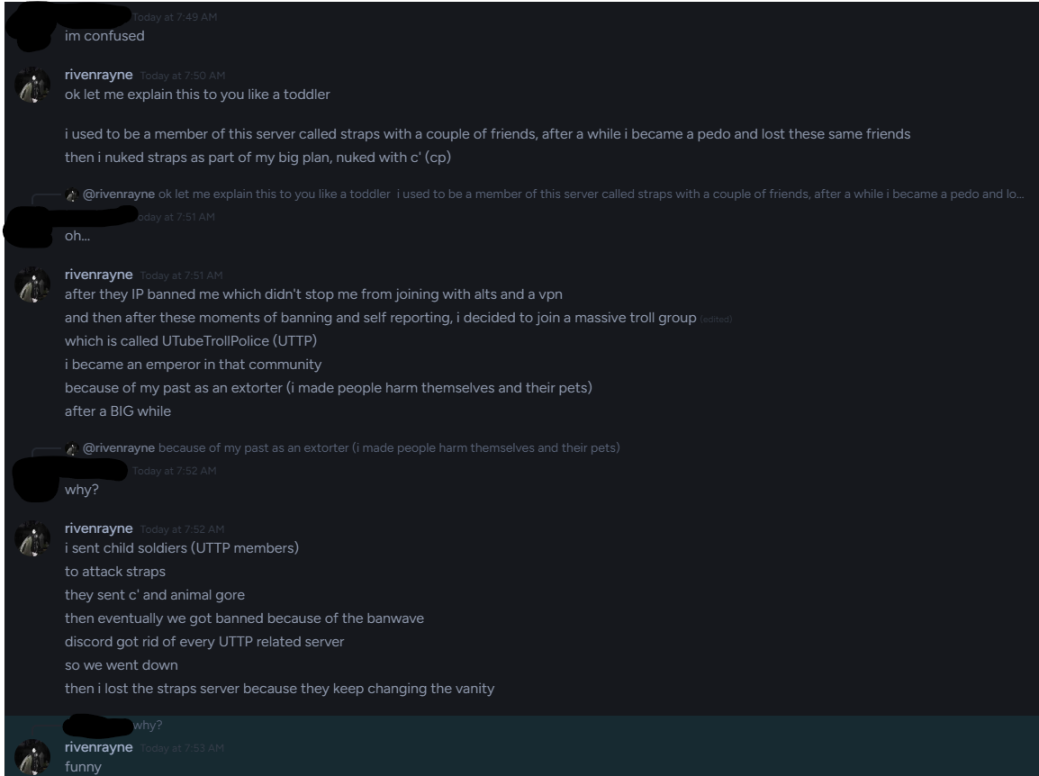Select the "funny" message at the bottom
1039x776 pixels.
coord(83,767)
